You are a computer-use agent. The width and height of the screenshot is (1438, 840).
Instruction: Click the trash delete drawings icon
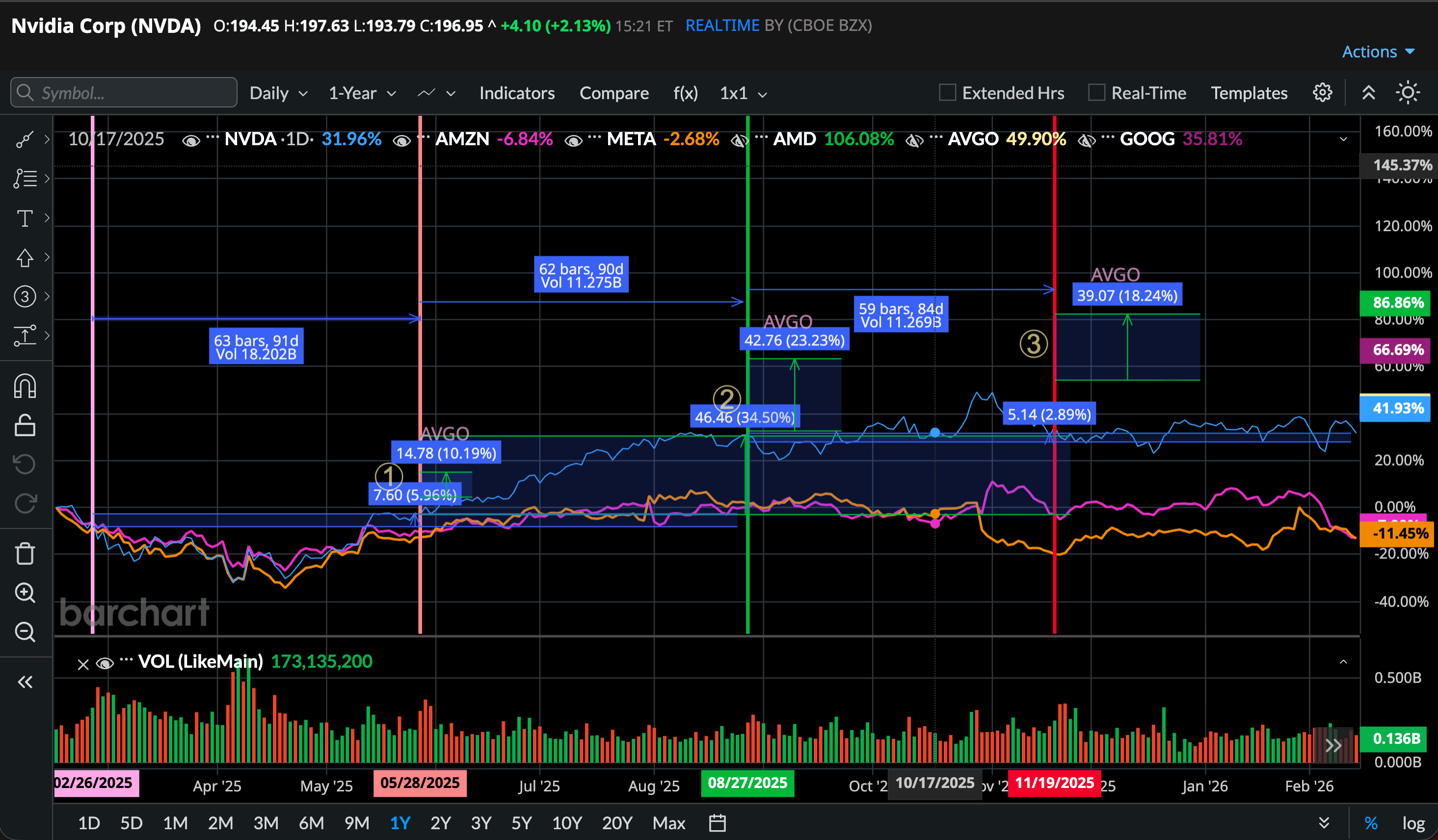tap(25, 553)
